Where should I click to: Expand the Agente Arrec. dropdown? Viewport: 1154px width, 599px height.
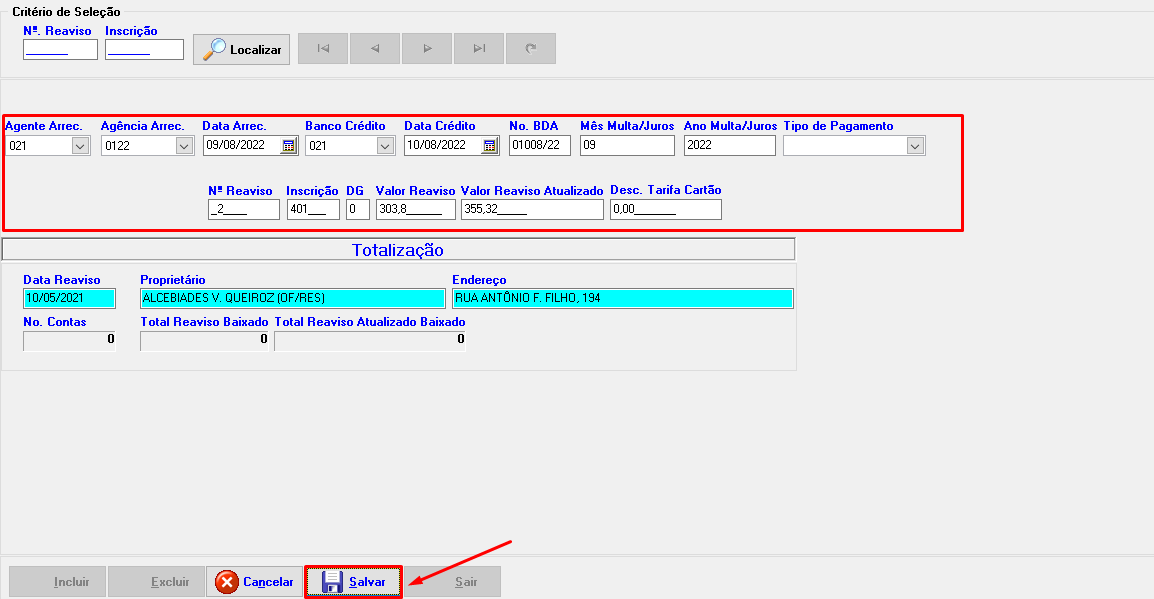(81, 146)
